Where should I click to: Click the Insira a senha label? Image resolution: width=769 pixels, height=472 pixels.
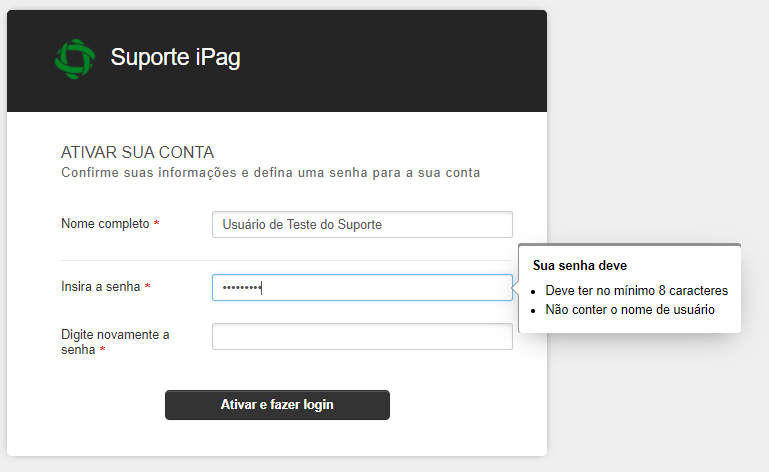tap(101, 286)
